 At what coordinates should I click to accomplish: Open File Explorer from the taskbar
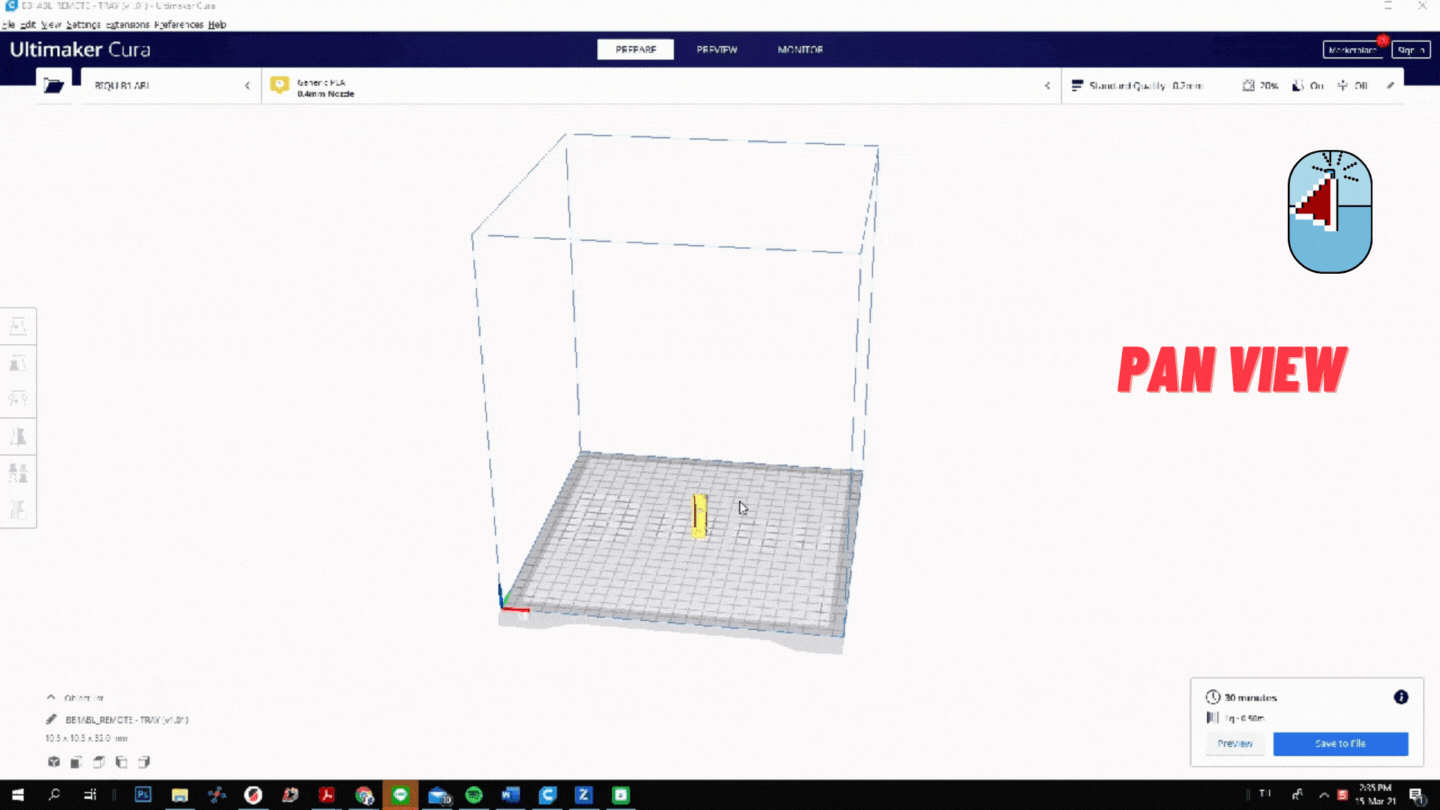(x=180, y=795)
